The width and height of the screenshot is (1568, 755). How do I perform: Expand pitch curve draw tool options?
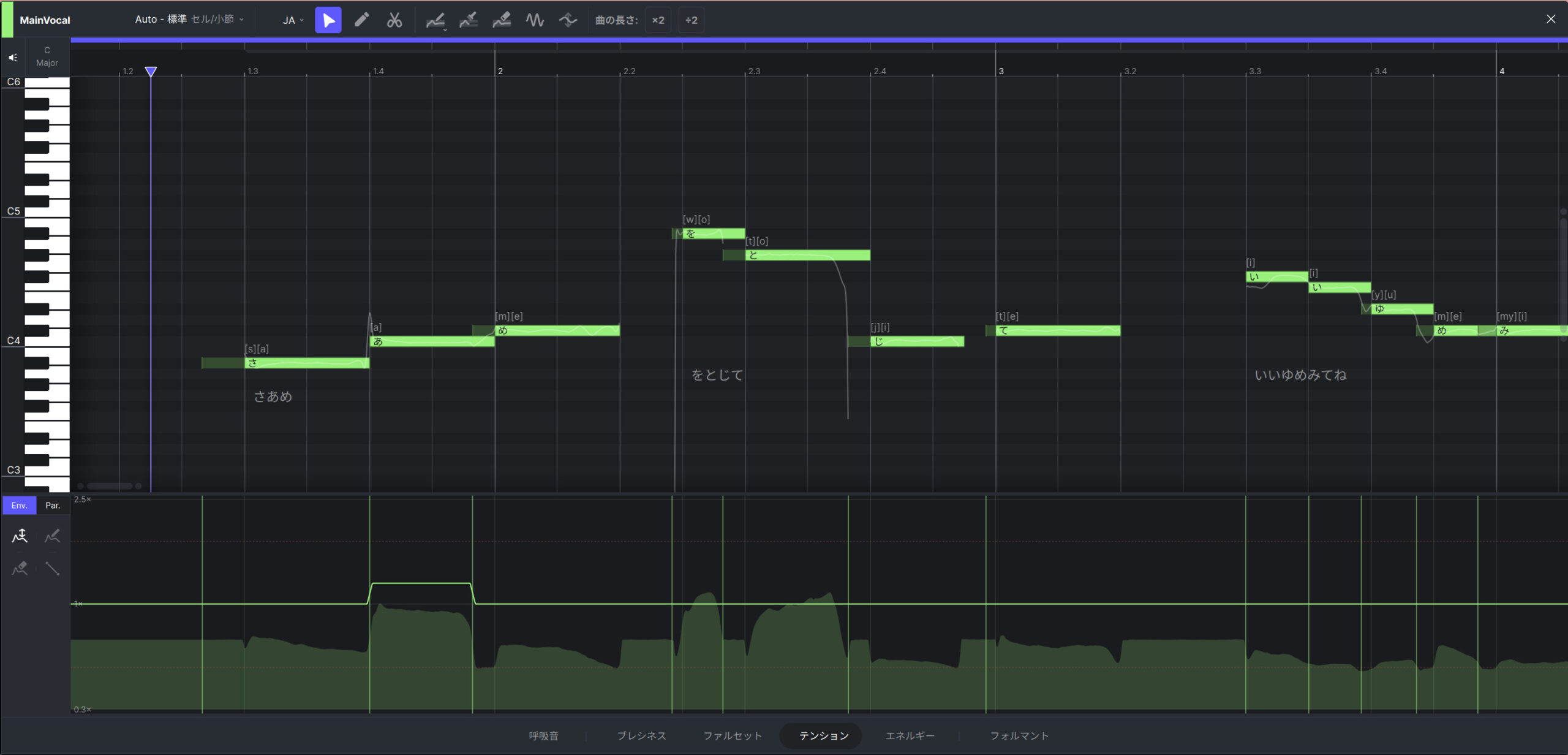445,29
